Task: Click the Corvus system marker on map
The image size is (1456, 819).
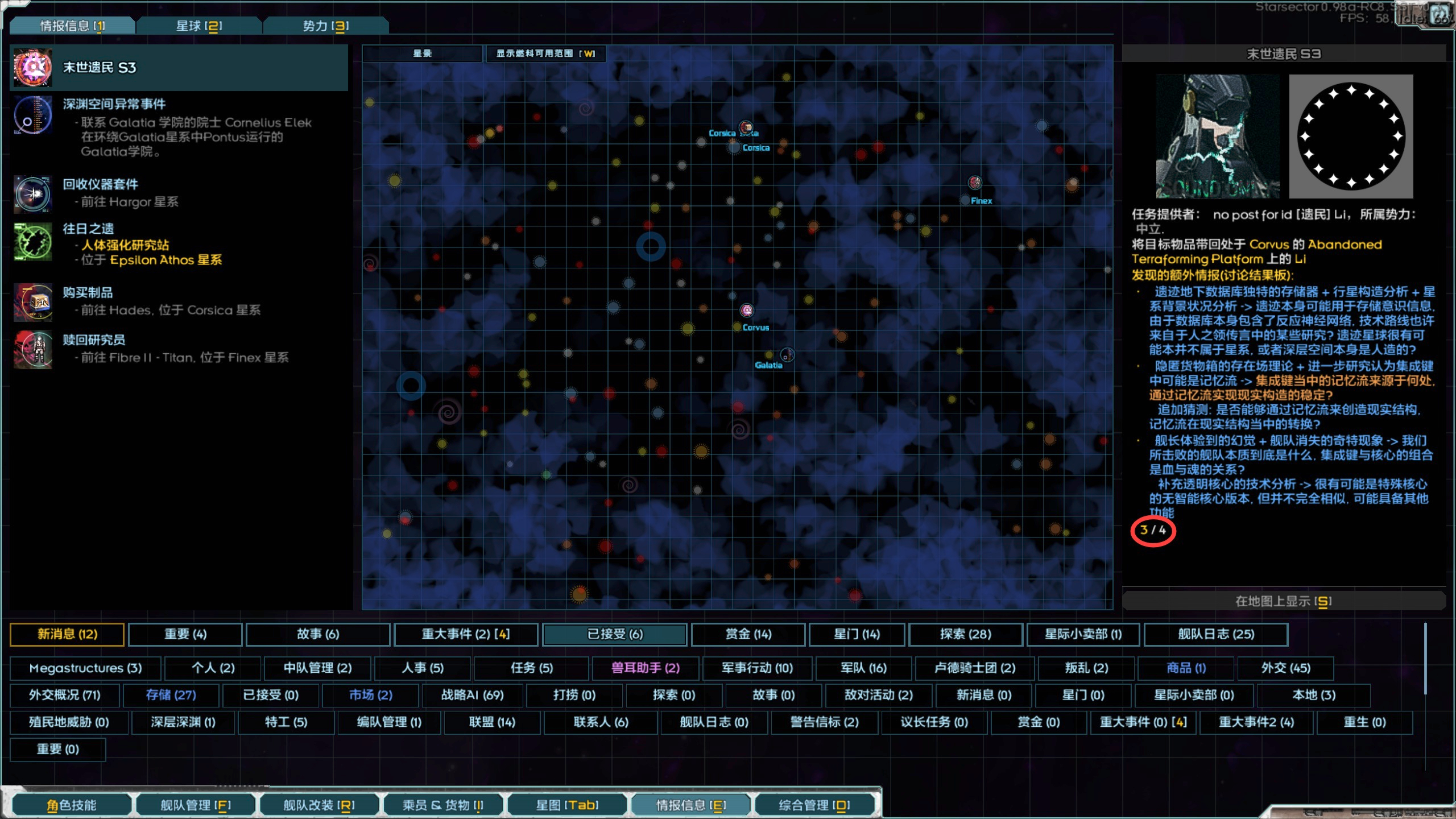Action: coord(747,311)
